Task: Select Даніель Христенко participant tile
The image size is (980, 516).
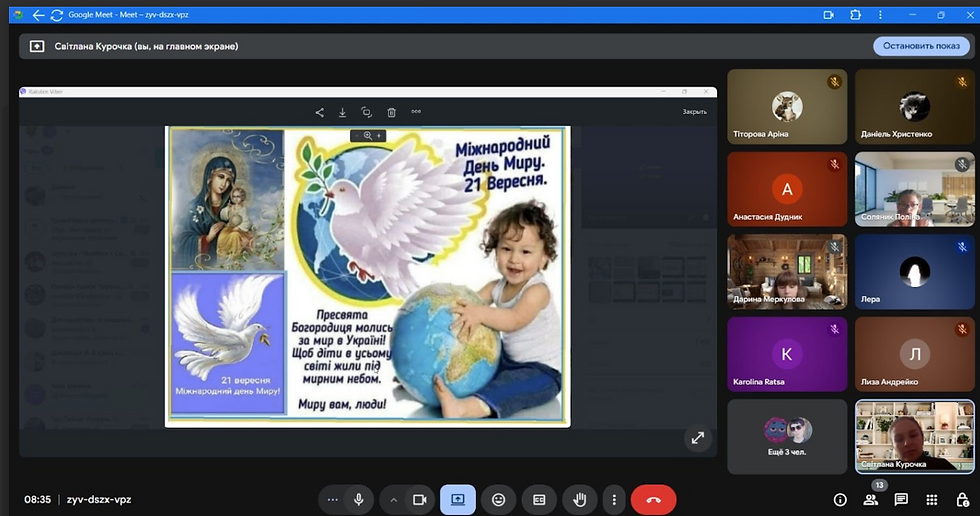Action: click(x=914, y=107)
